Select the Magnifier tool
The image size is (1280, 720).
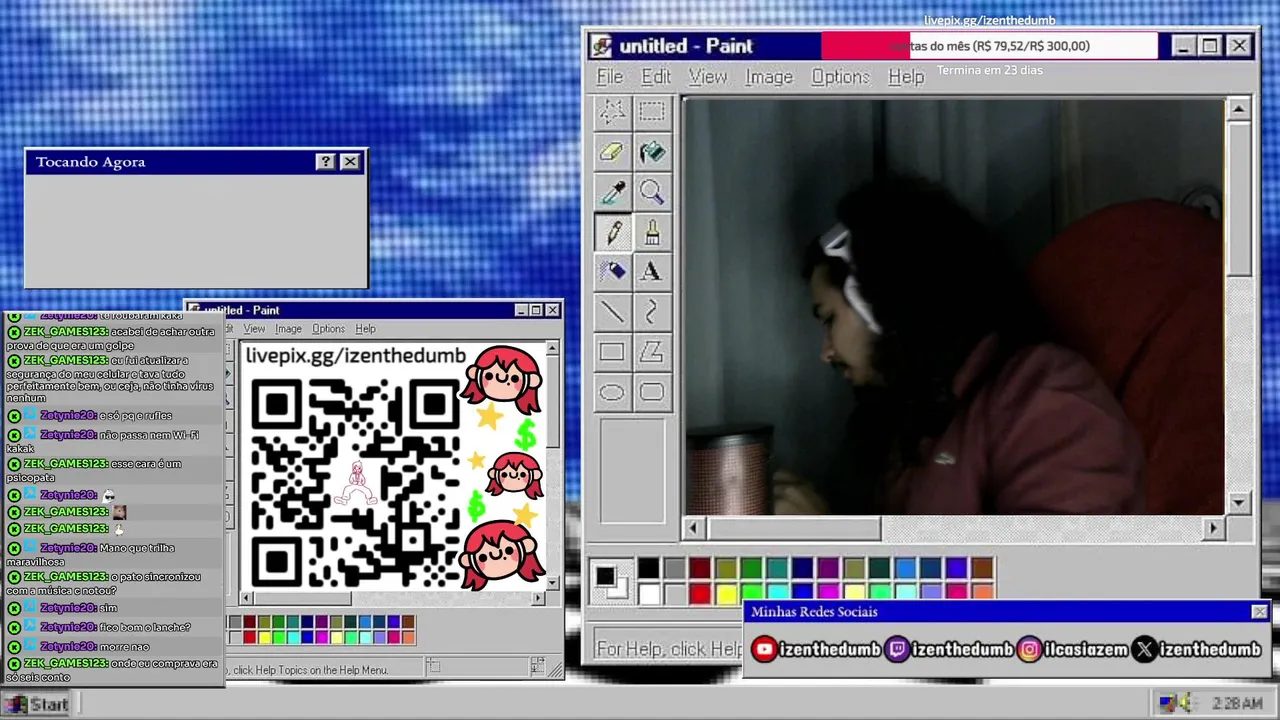point(652,192)
